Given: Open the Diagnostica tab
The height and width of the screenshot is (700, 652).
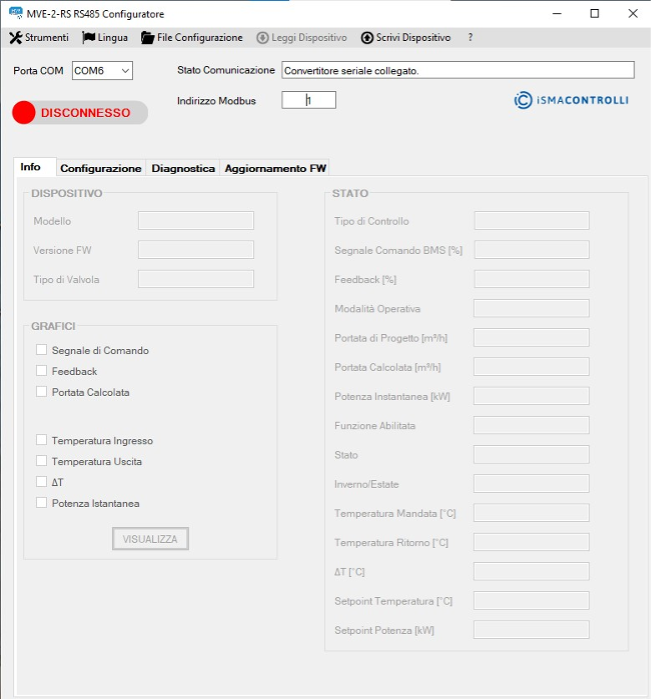Looking at the screenshot, I should click(x=183, y=169).
